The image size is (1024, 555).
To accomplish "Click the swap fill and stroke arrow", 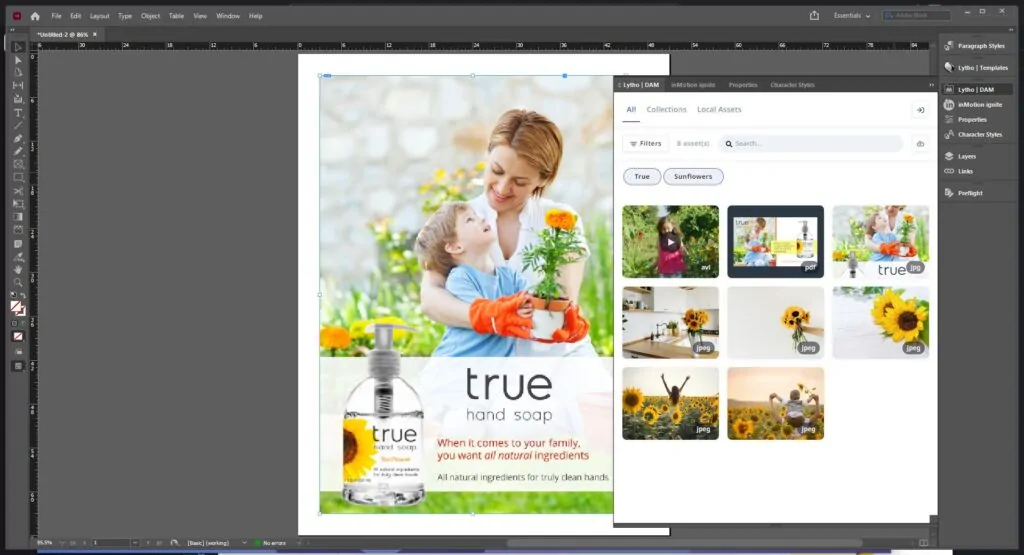I will (x=23, y=296).
